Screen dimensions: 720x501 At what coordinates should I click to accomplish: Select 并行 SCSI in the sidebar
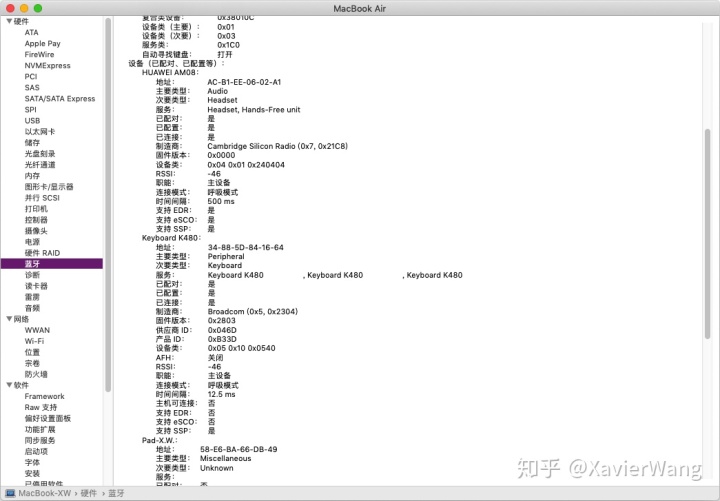[42, 197]
